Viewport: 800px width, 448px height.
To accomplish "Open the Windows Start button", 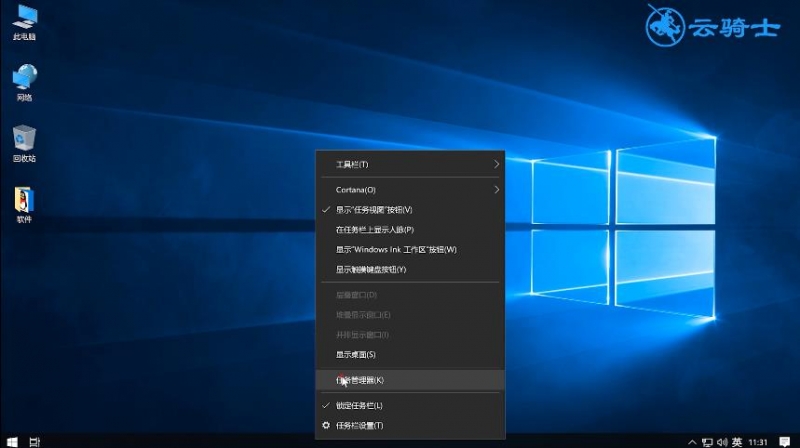I will coord(12,442).
